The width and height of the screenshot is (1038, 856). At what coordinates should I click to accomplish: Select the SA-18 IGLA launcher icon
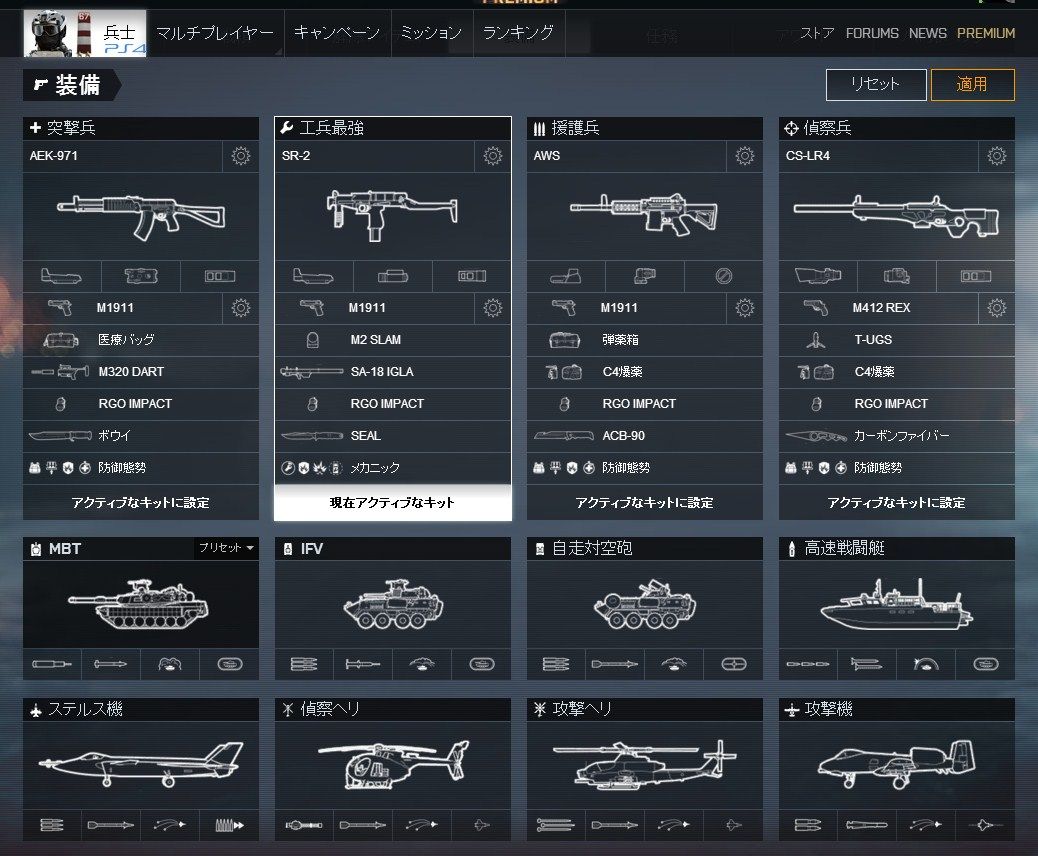311,372
